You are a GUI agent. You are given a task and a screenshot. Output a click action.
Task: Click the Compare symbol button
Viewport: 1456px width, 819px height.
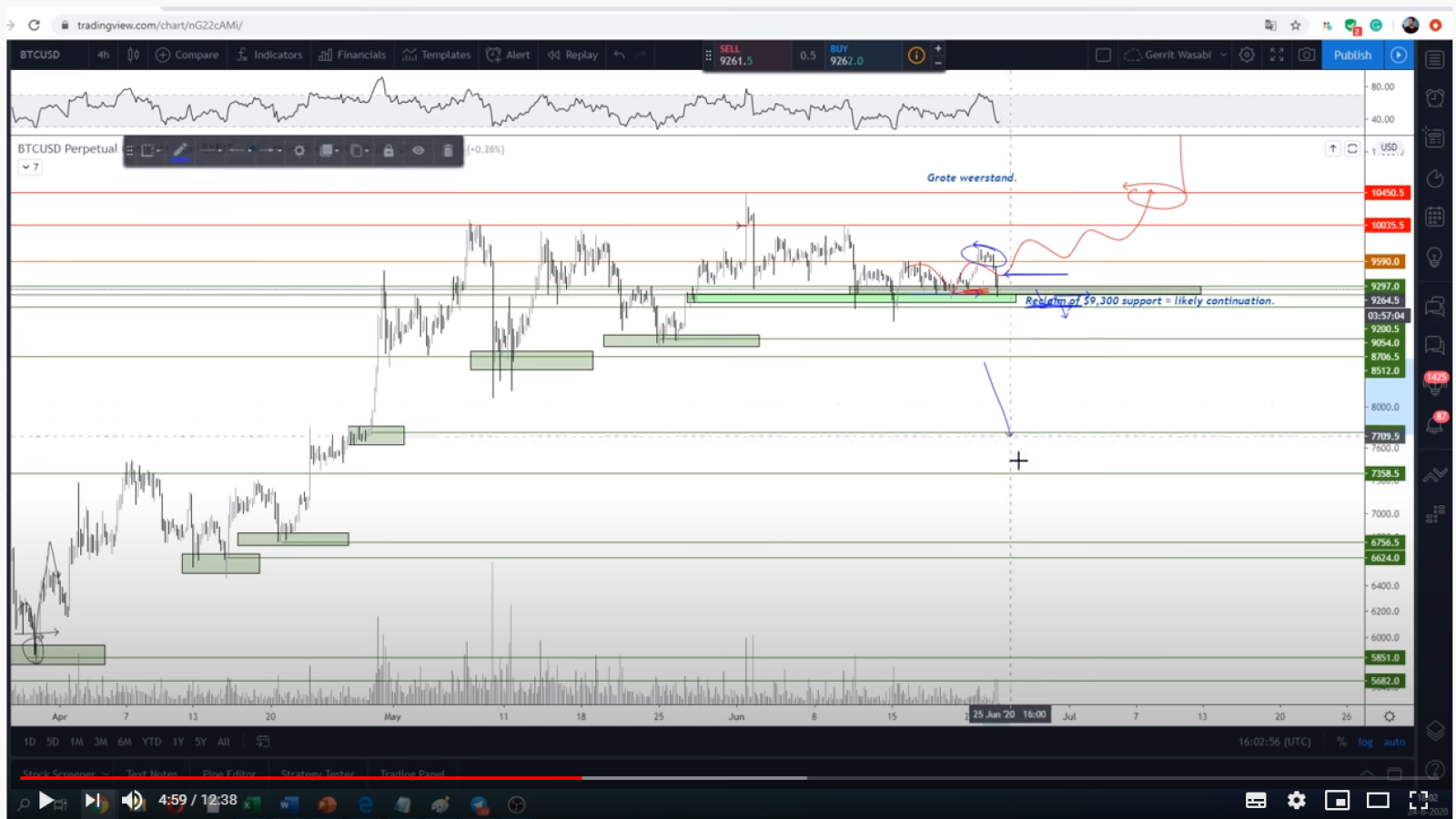tap(187, 55)
